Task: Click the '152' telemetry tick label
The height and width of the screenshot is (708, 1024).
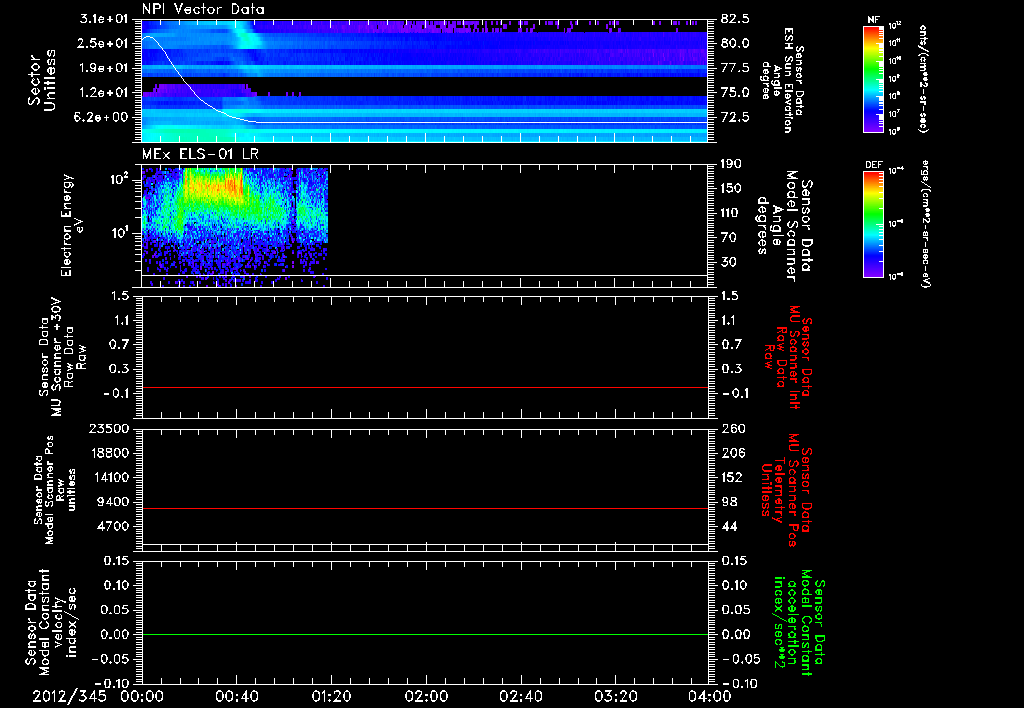Action: [x=730, y=477]
